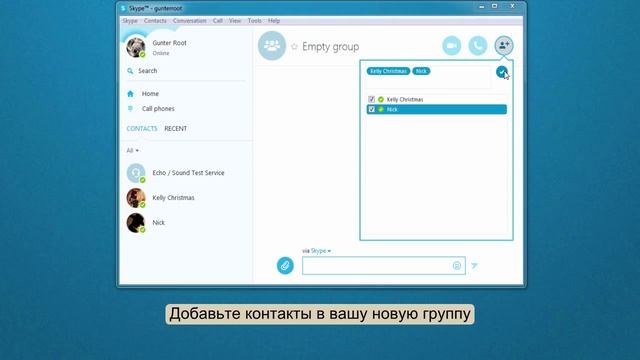Open the Skype menu
The image size is (640, 360).
point(130,21)
